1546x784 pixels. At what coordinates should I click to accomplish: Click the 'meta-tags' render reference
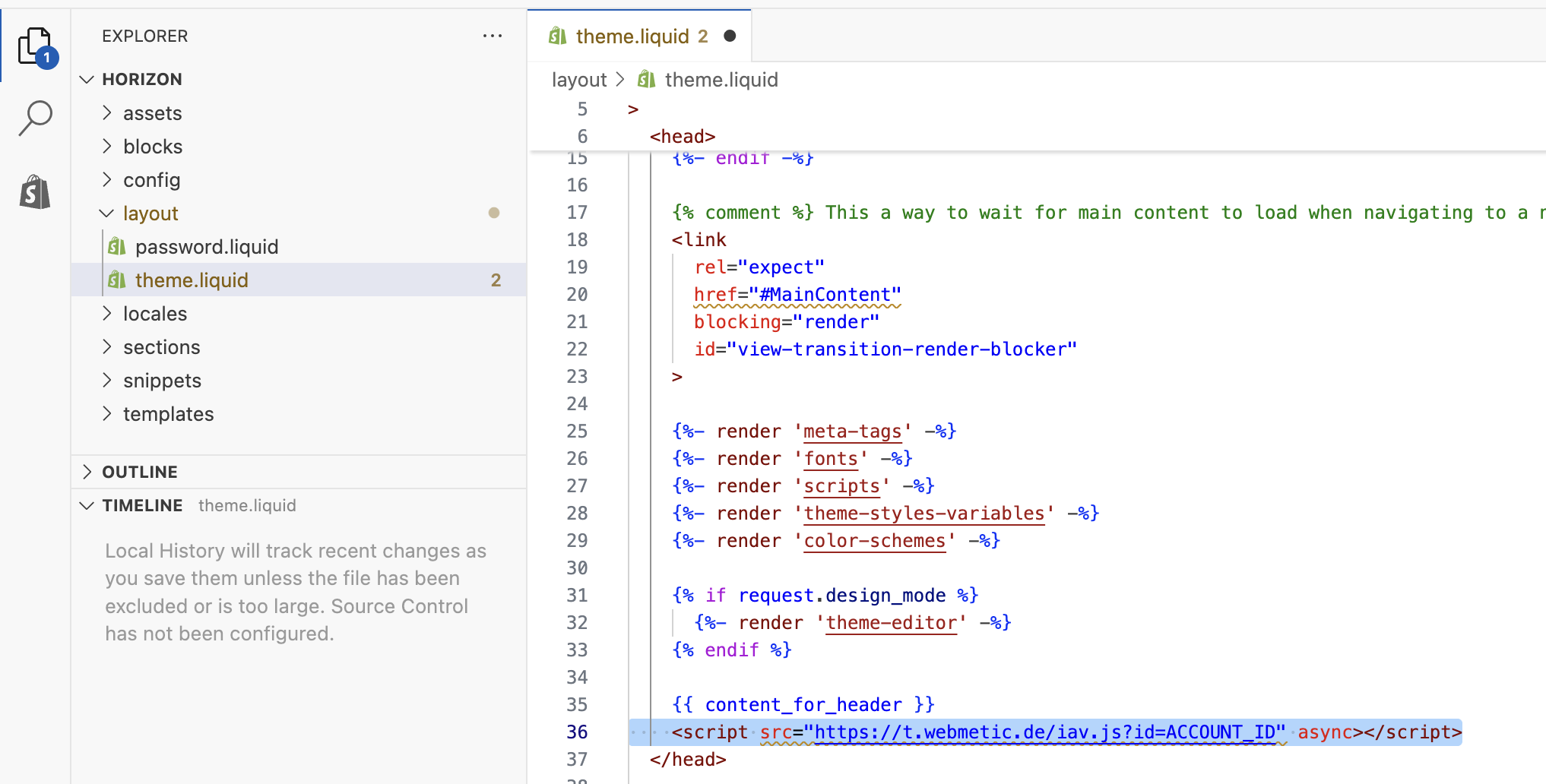pyautogui.click(x=853, y=432)
